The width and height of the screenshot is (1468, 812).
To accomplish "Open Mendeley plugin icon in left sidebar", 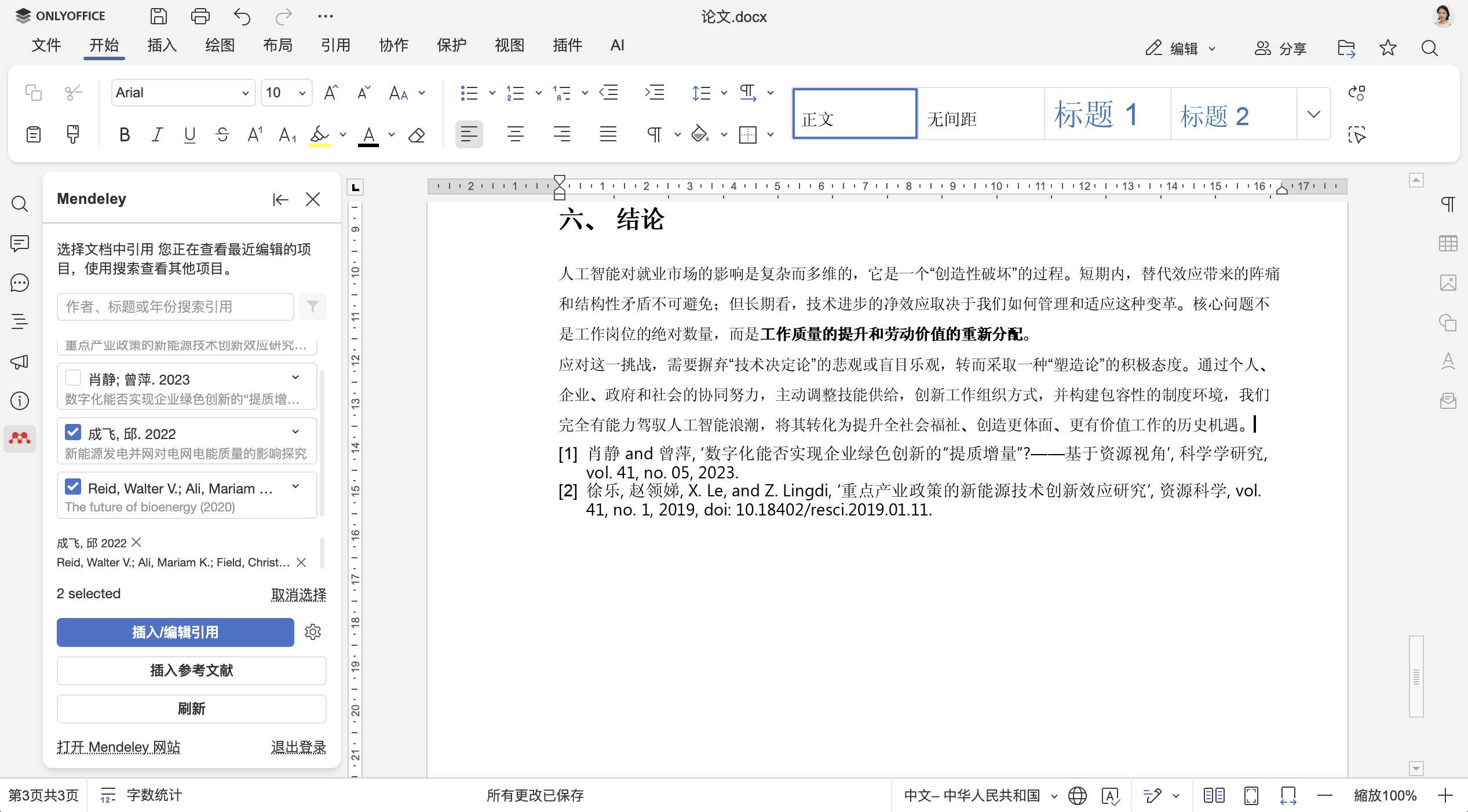I will click(20, 438).
